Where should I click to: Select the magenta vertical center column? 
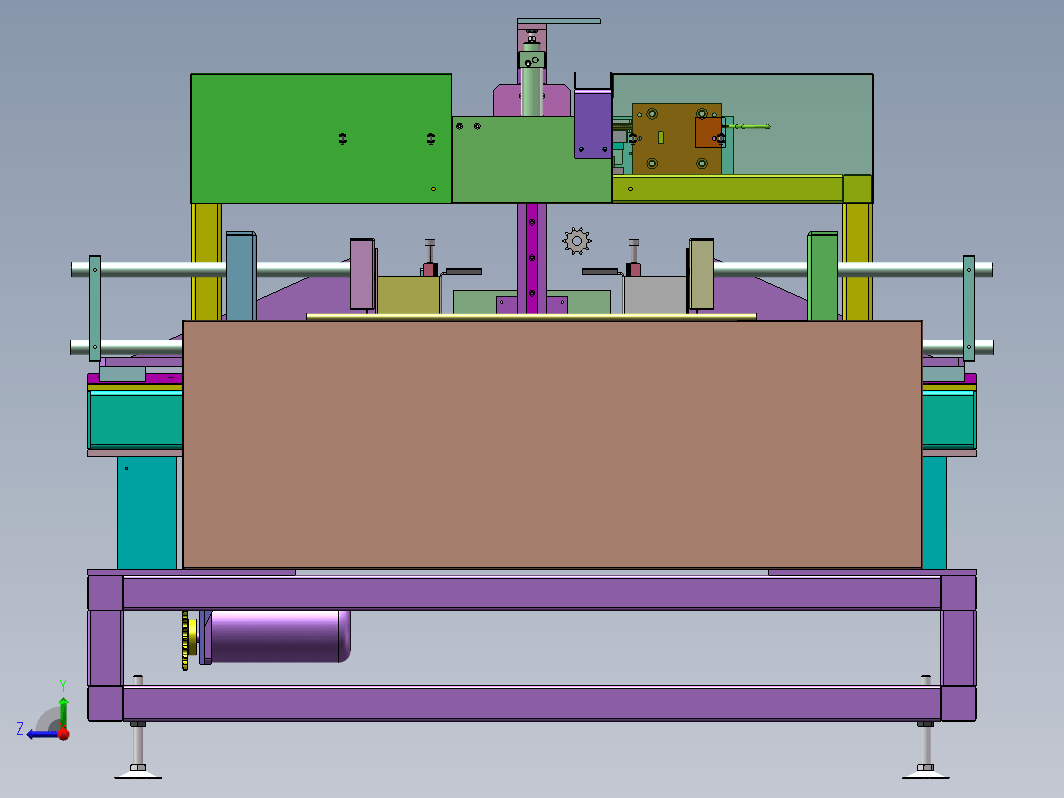[532, 258]
